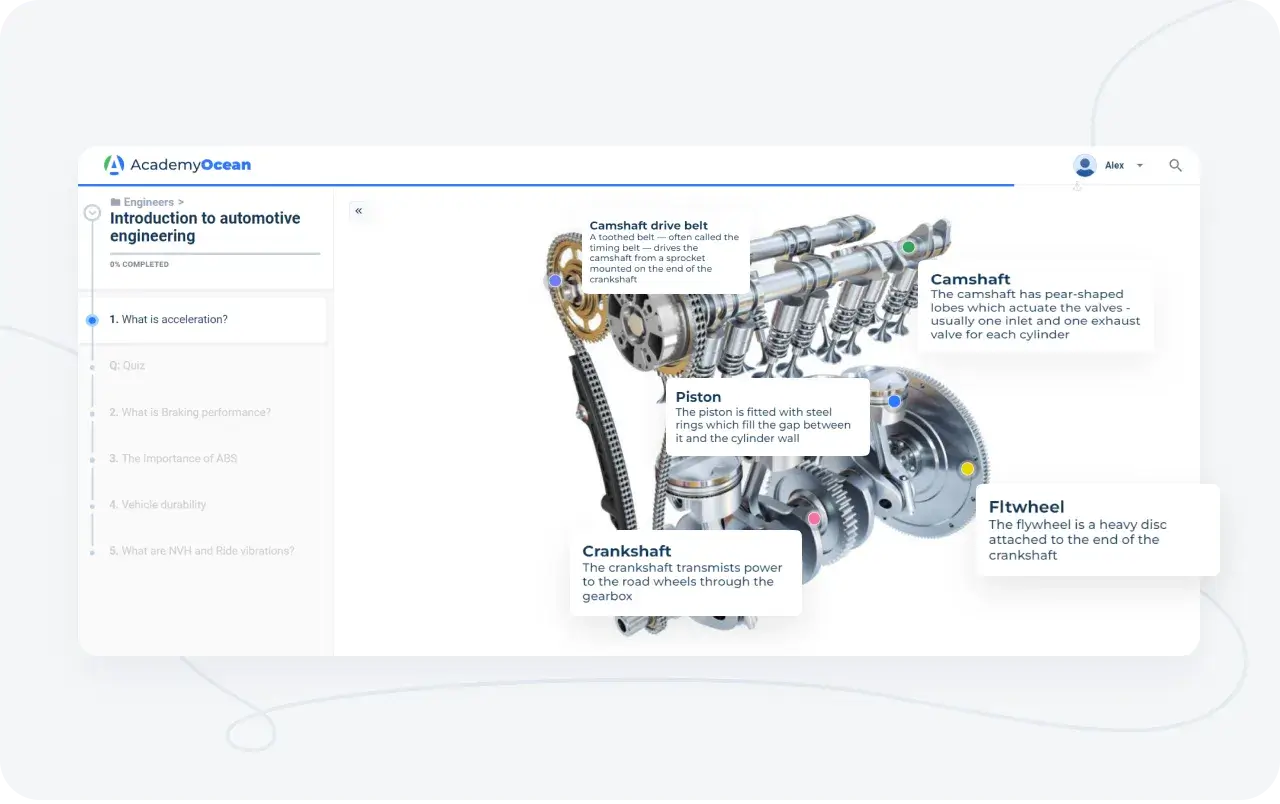Click the green Camshaft hotspot dot
1280x804 pixels.
pyautogui.click(x=908, y=247)
